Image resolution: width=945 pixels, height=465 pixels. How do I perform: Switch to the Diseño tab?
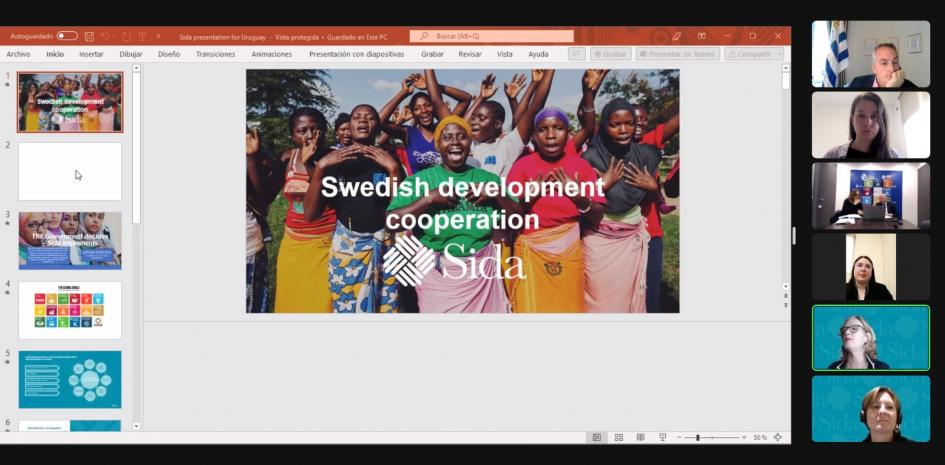(169, 54)
